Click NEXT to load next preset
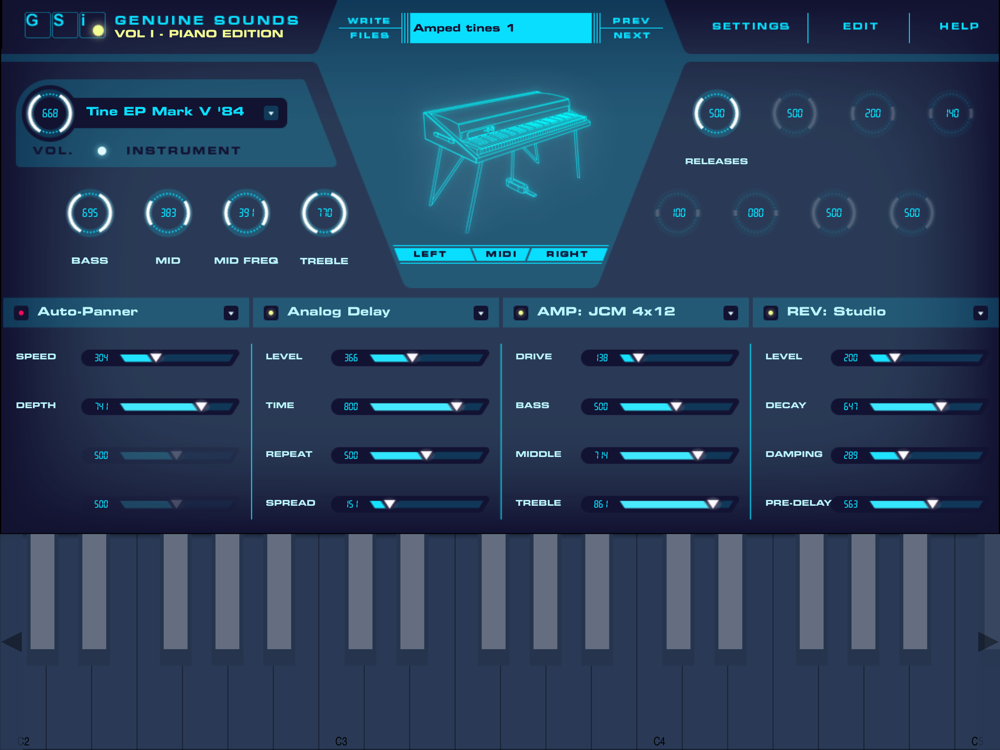The width and height of the screenshot is (1000, 750). (632, 35)
